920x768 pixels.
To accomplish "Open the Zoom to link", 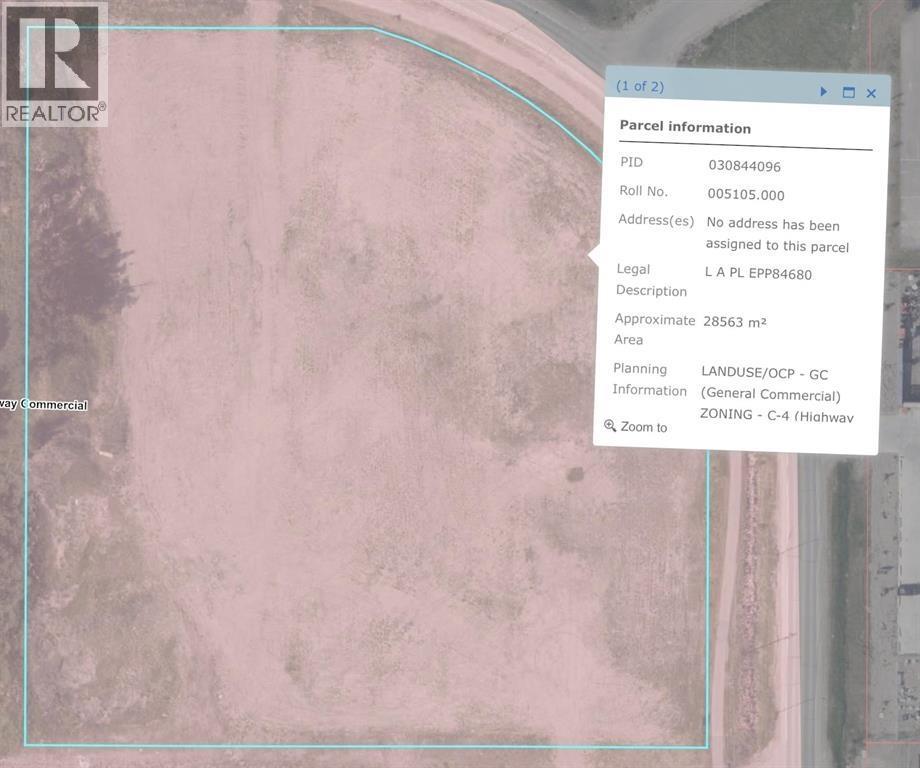I will [x=644, y=426].
